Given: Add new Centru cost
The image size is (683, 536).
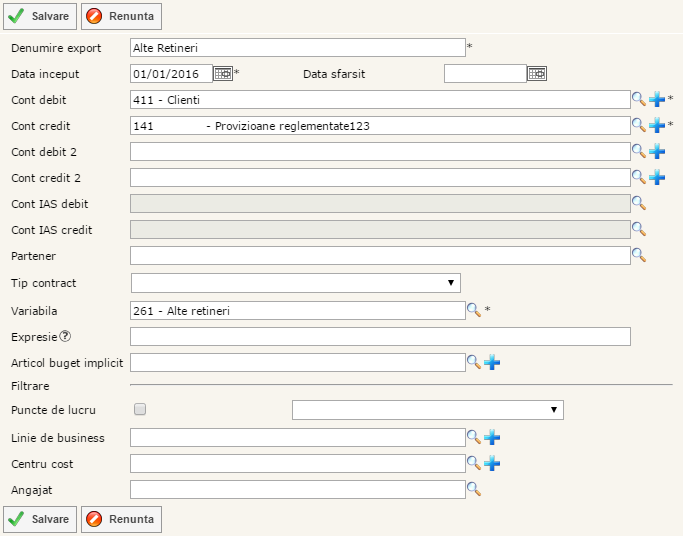Looking at the screenshot, I should pos(492,463).
